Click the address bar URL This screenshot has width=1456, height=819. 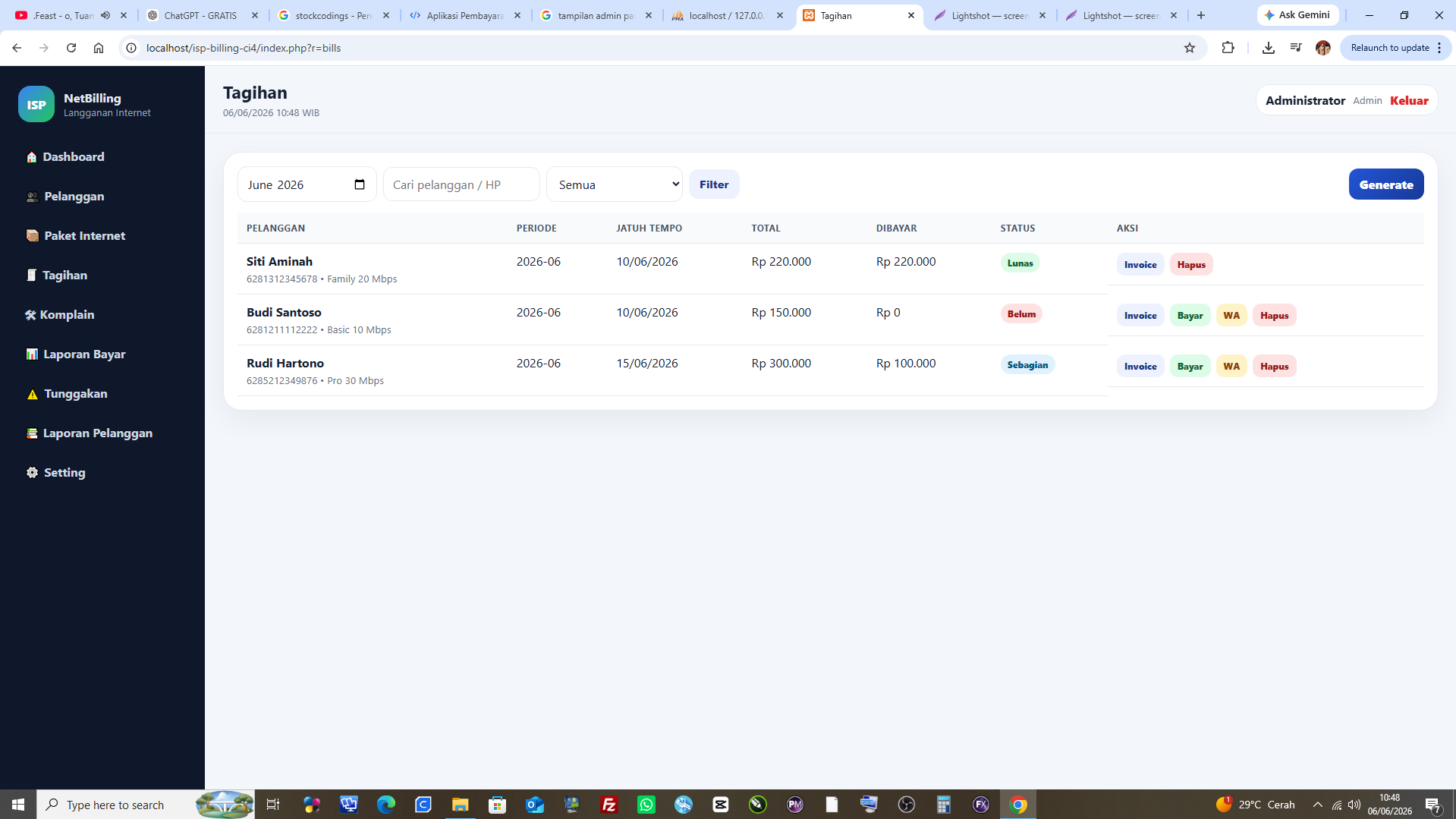(244, 48)
